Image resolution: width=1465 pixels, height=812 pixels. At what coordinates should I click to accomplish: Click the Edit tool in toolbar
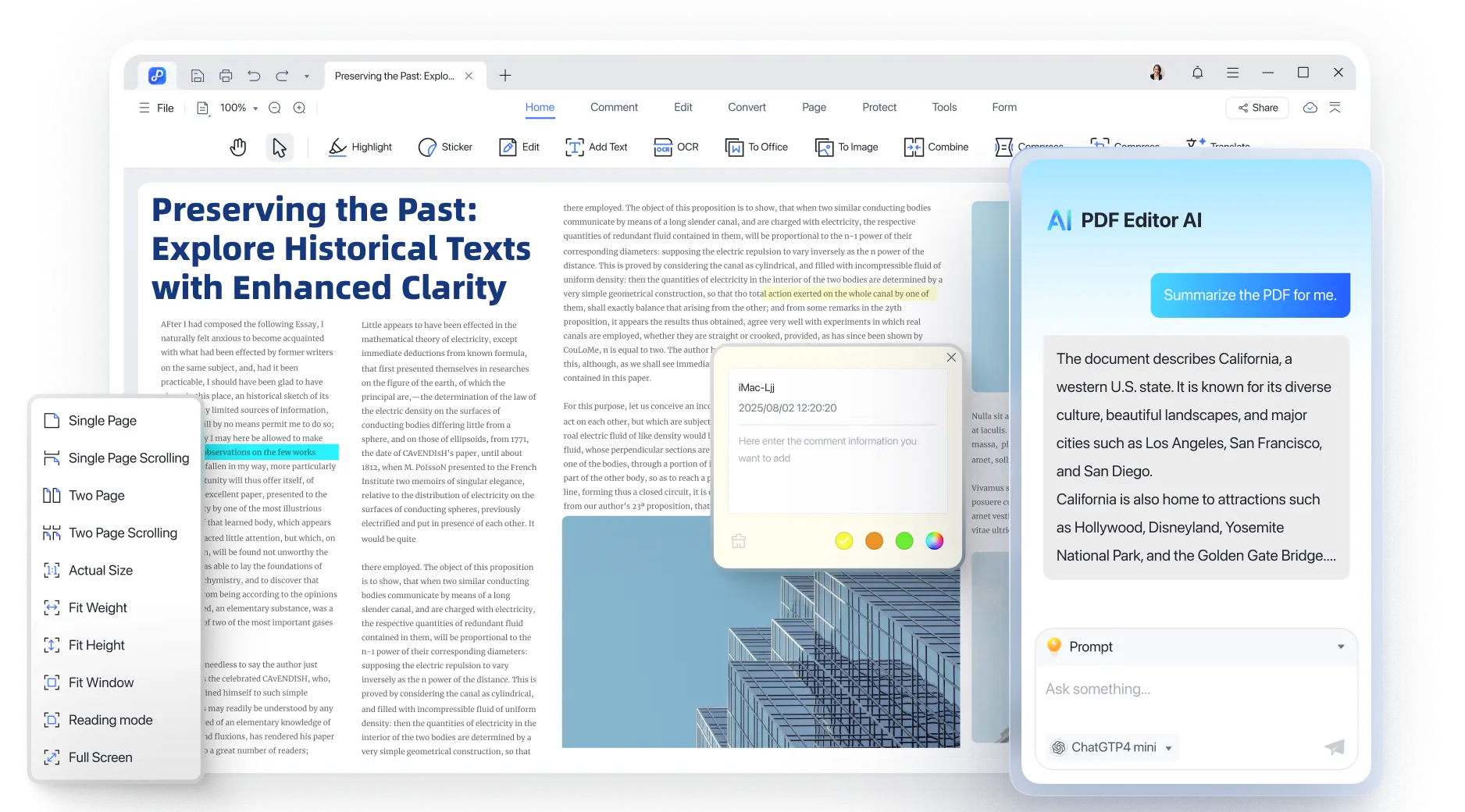pos(519,147)
